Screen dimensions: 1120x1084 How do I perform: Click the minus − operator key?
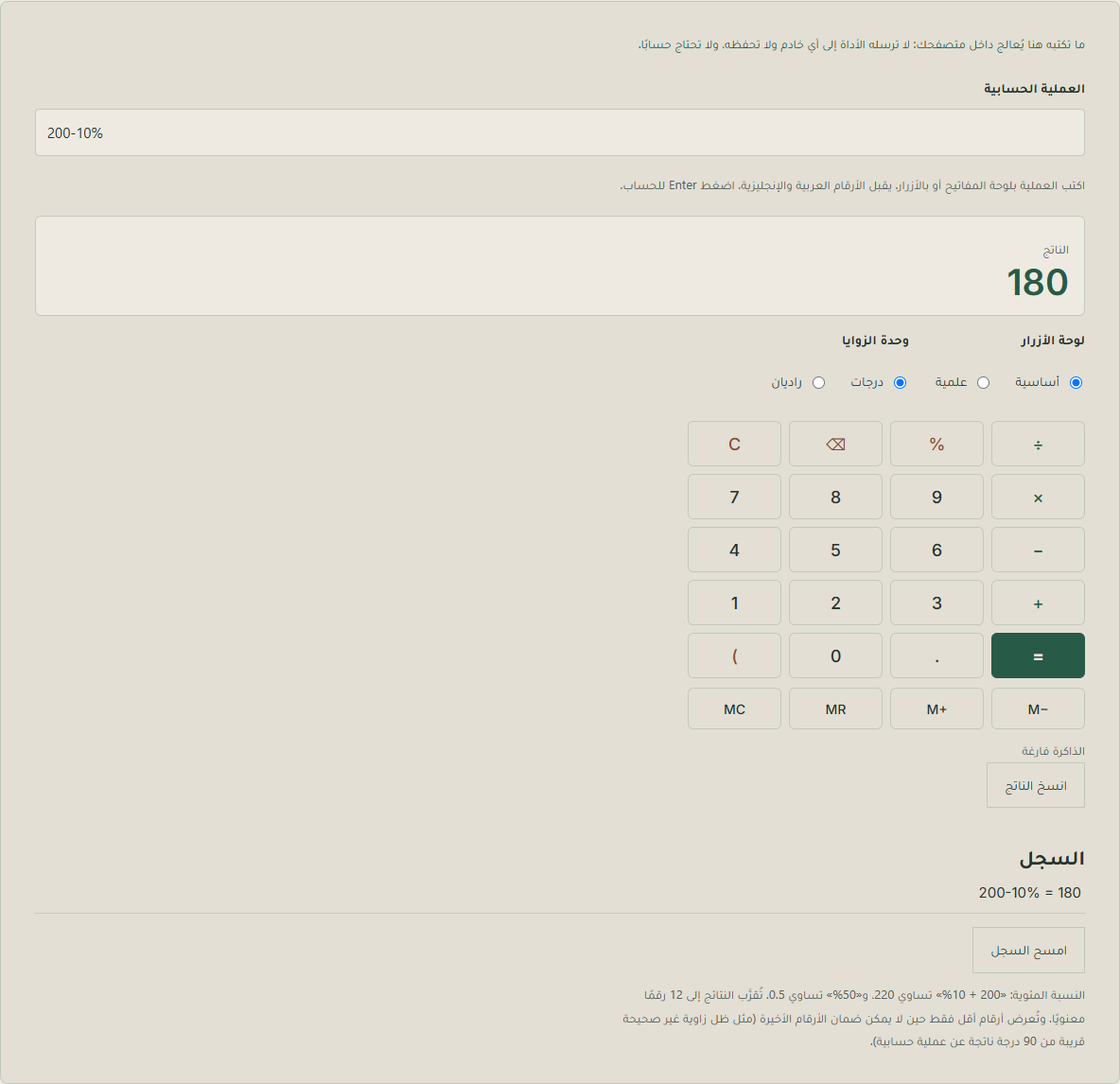click(1038, 550)
